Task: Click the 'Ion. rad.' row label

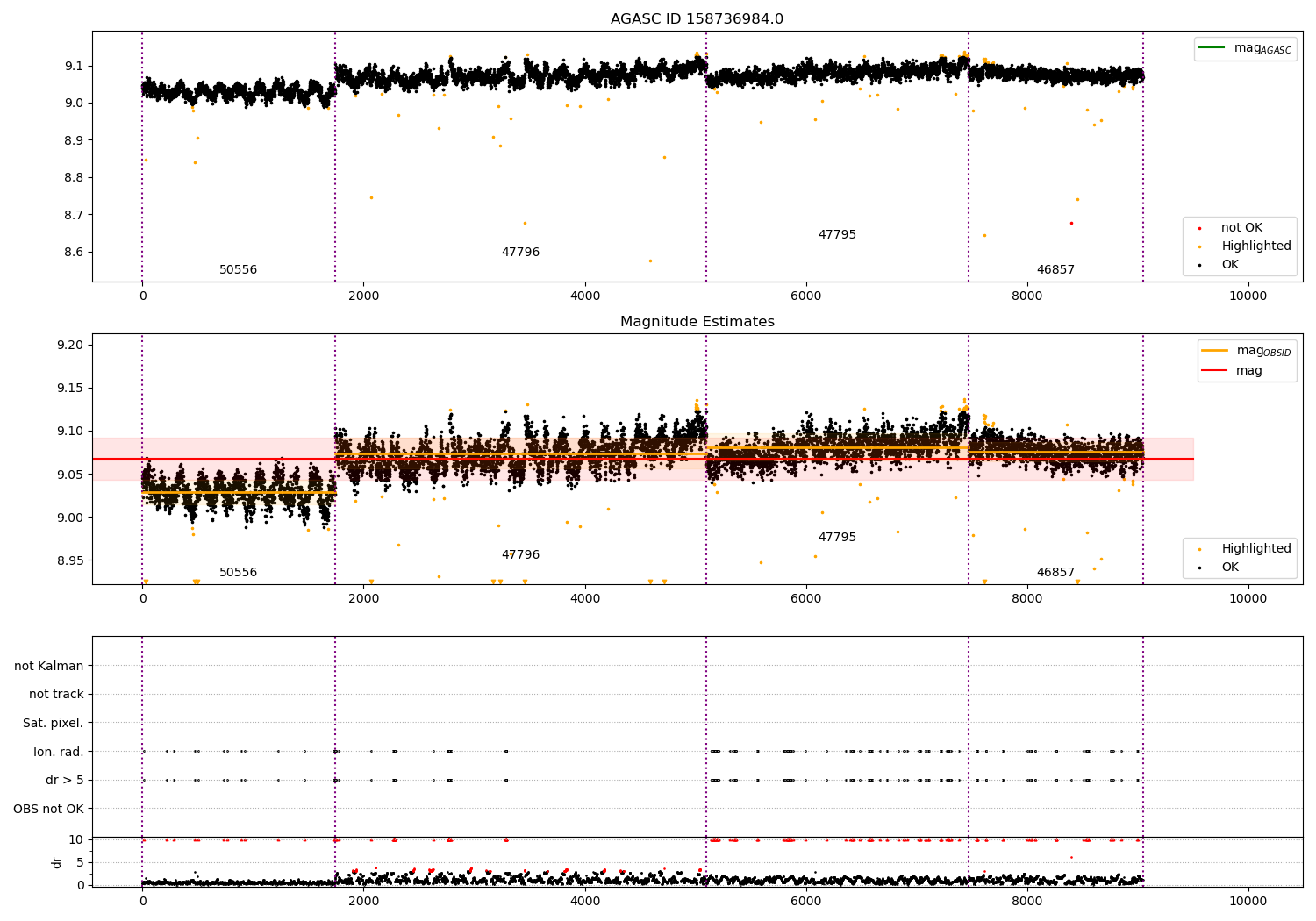Action: pyautogui.click(x=59, y=752)
